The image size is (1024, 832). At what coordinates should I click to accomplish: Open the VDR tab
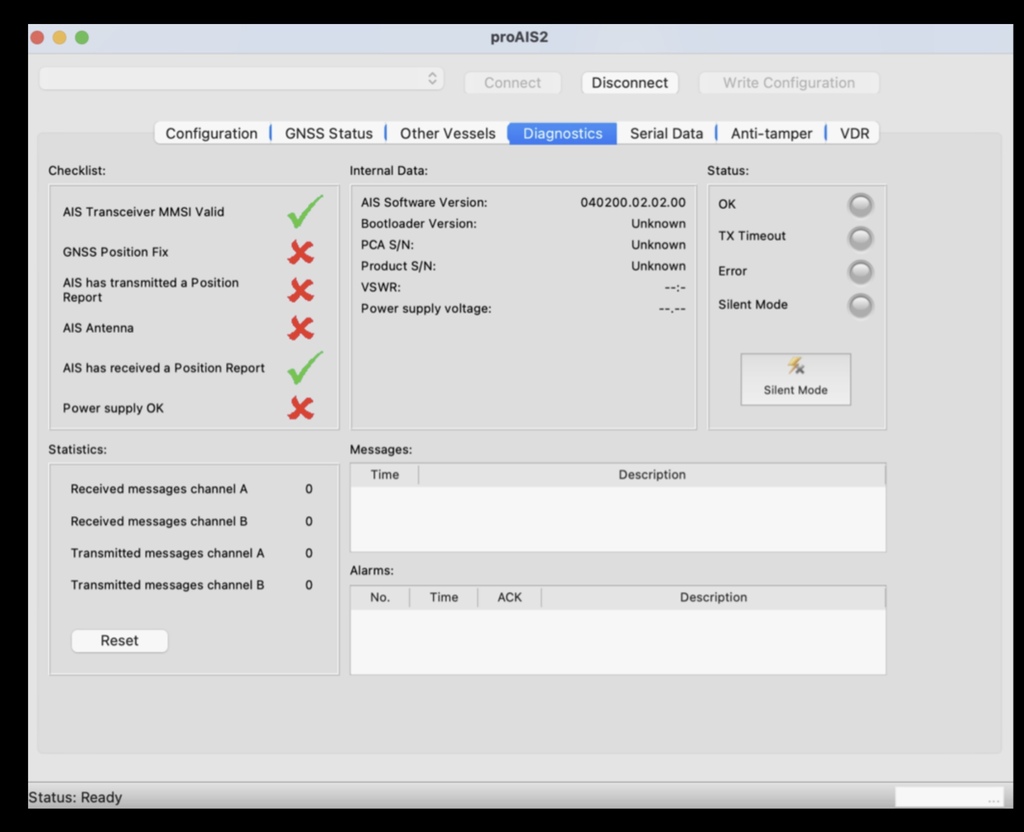pyautogui.click(x=854, y=133)
